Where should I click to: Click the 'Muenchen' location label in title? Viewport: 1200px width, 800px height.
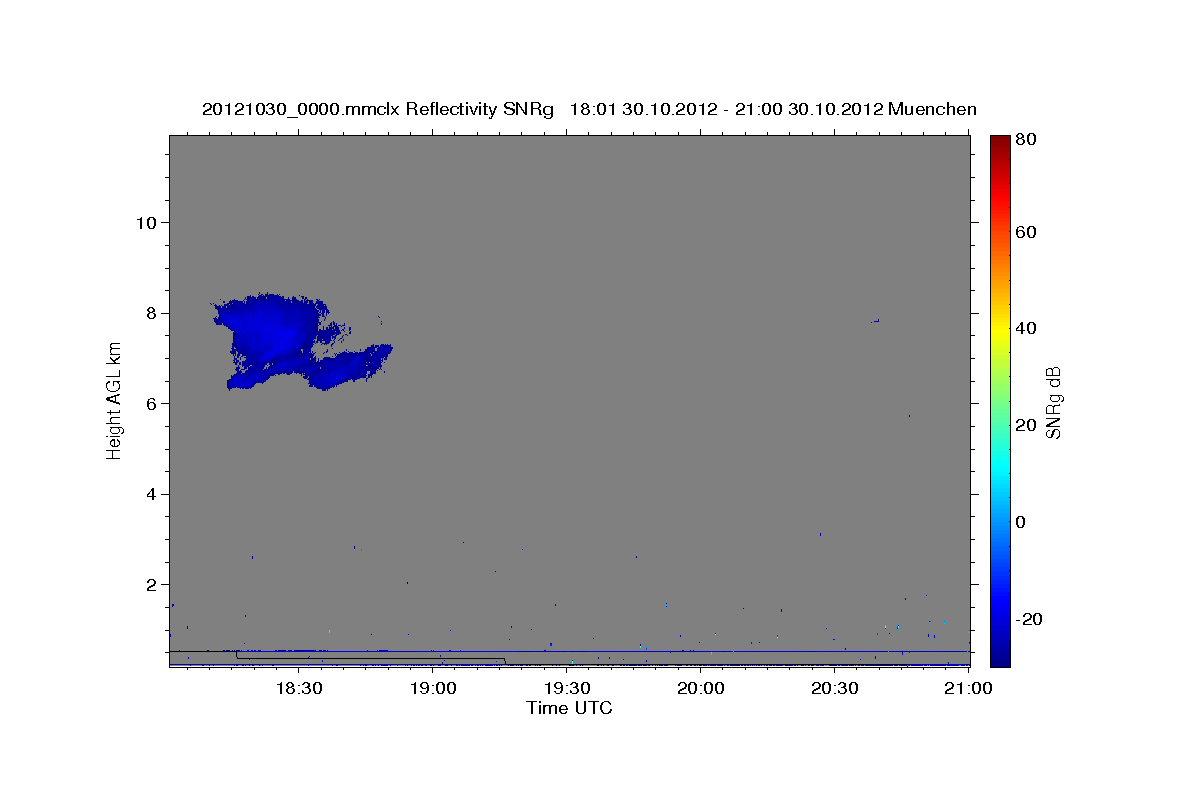(x=932, y=109)
